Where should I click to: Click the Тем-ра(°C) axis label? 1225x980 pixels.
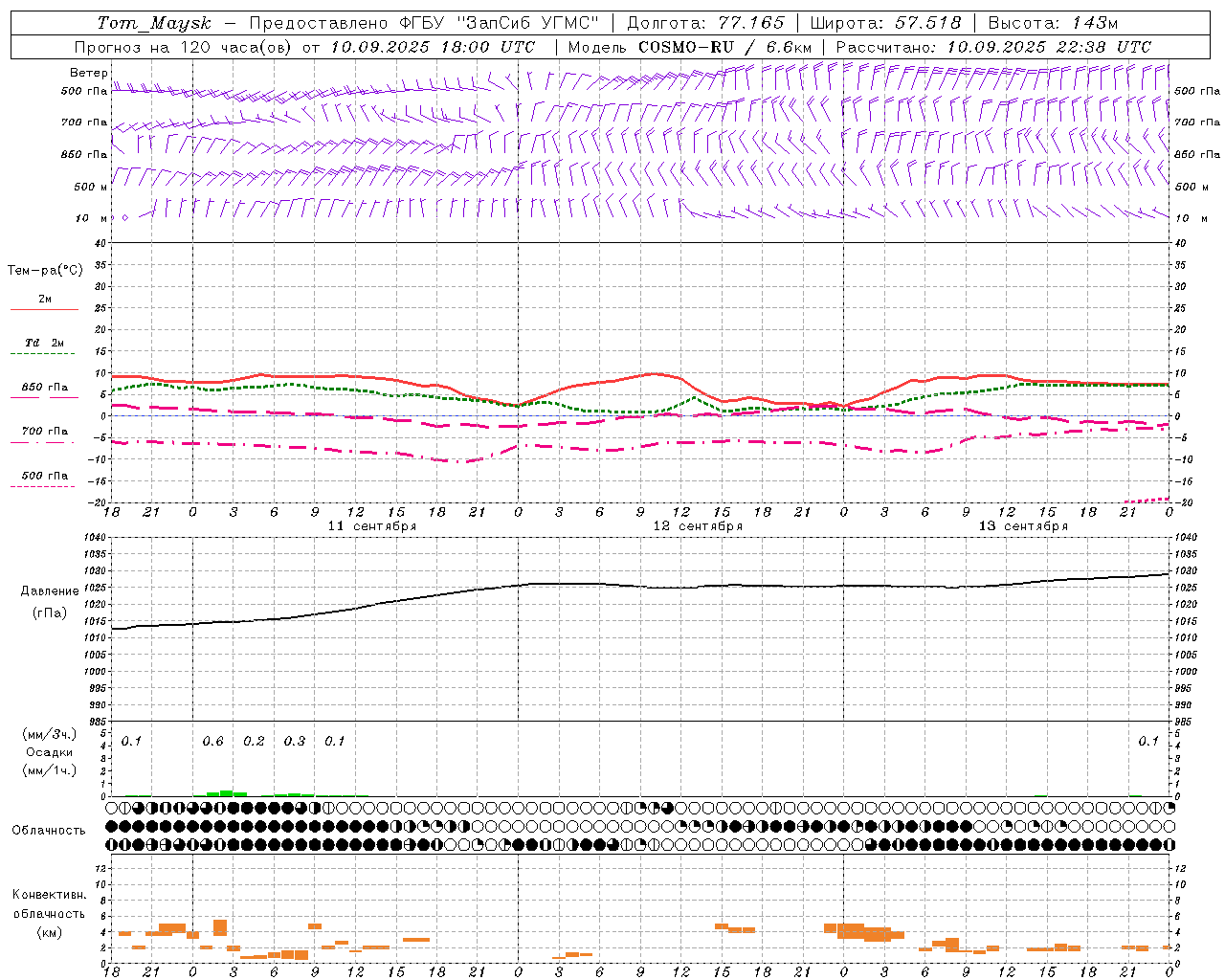tap(45, 271)
